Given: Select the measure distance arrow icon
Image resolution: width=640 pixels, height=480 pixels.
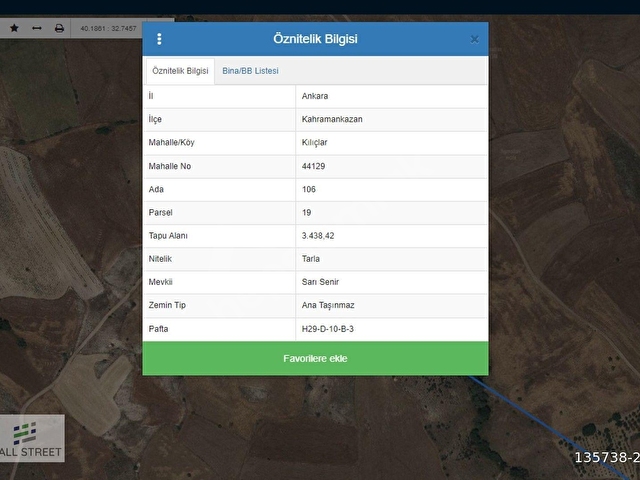Looking at the screenshot, I should (37, 28).
